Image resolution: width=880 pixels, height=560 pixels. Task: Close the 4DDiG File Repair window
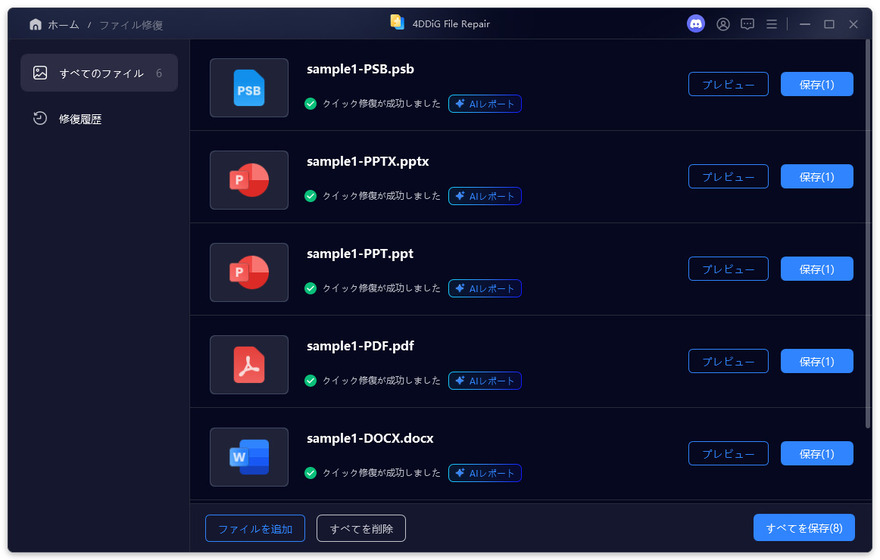(x=853, y=24)
